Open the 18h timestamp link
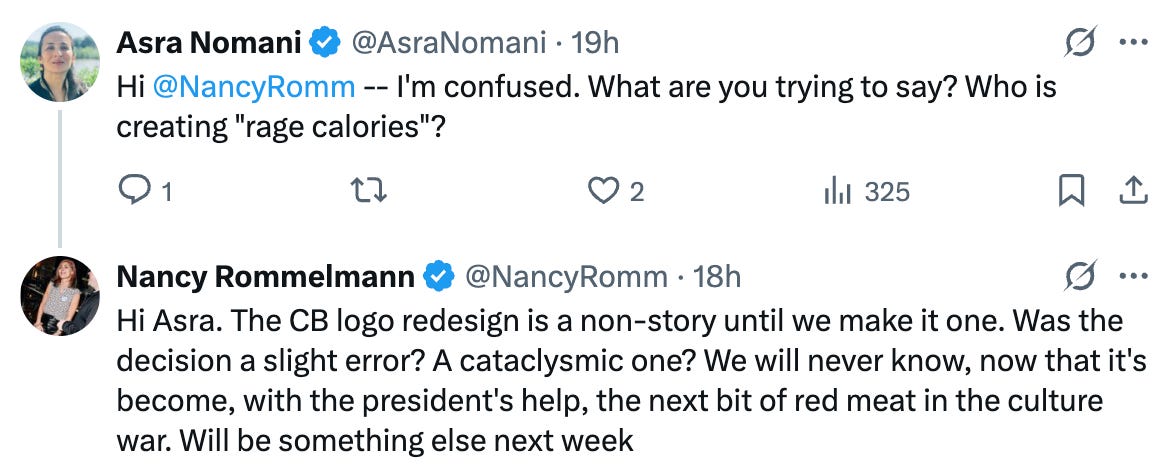Screen dimensions: 1172x472 click(x=717, y=277)
